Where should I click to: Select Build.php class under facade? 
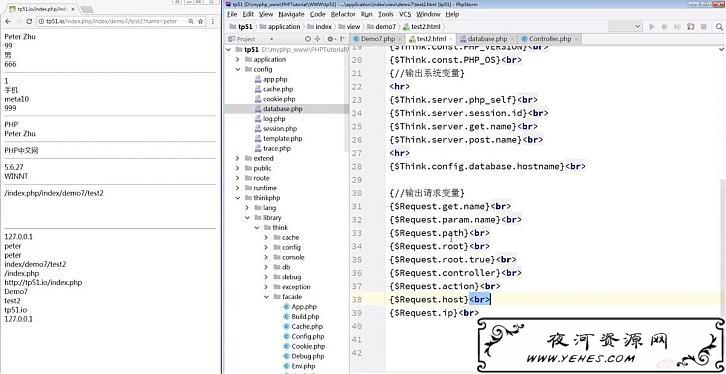(301, 317)
